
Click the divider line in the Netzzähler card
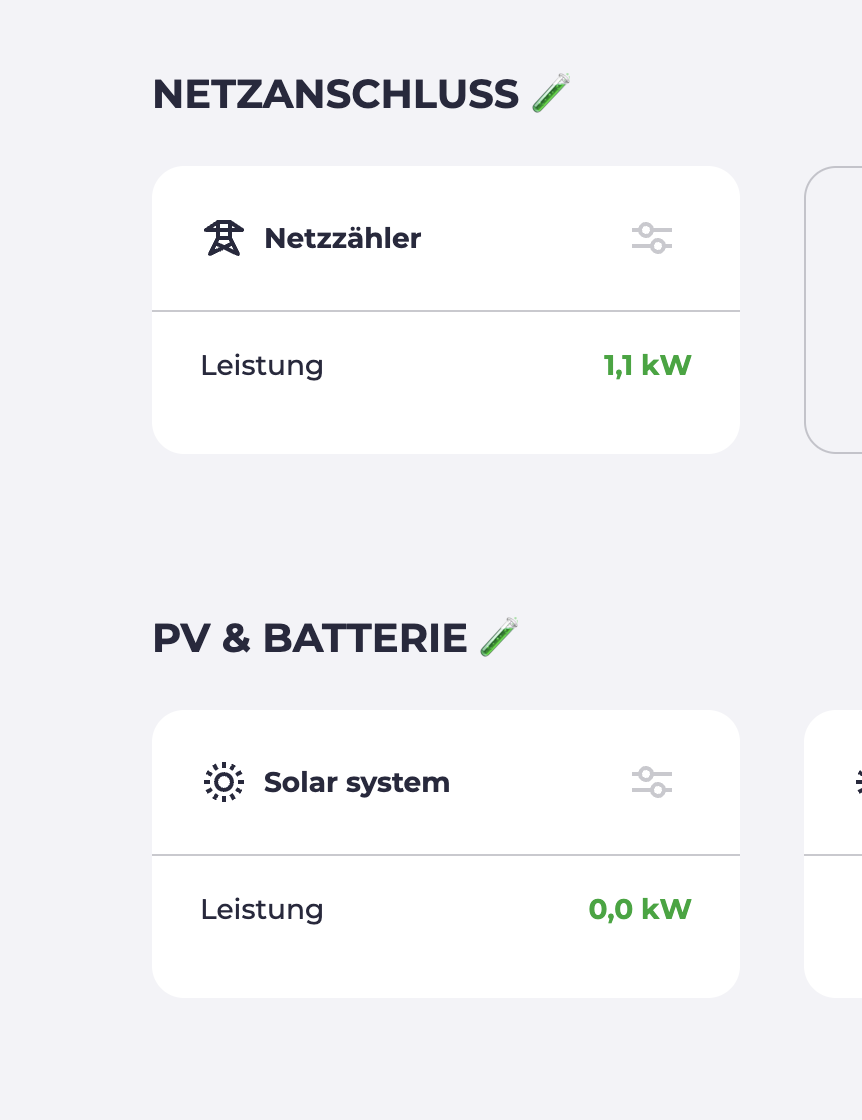(x=446, y=311)
